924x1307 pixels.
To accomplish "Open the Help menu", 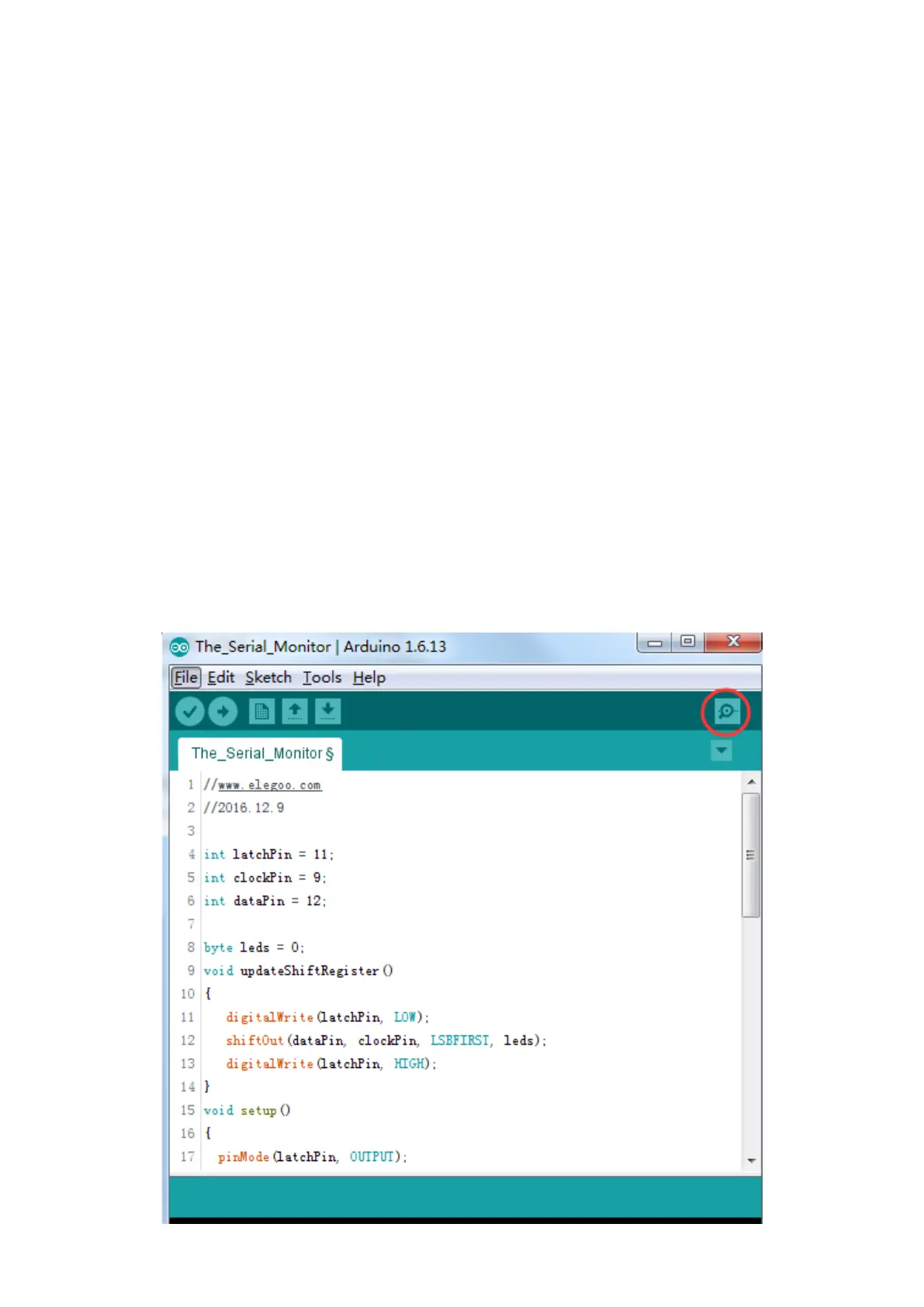I will point(369,678).
